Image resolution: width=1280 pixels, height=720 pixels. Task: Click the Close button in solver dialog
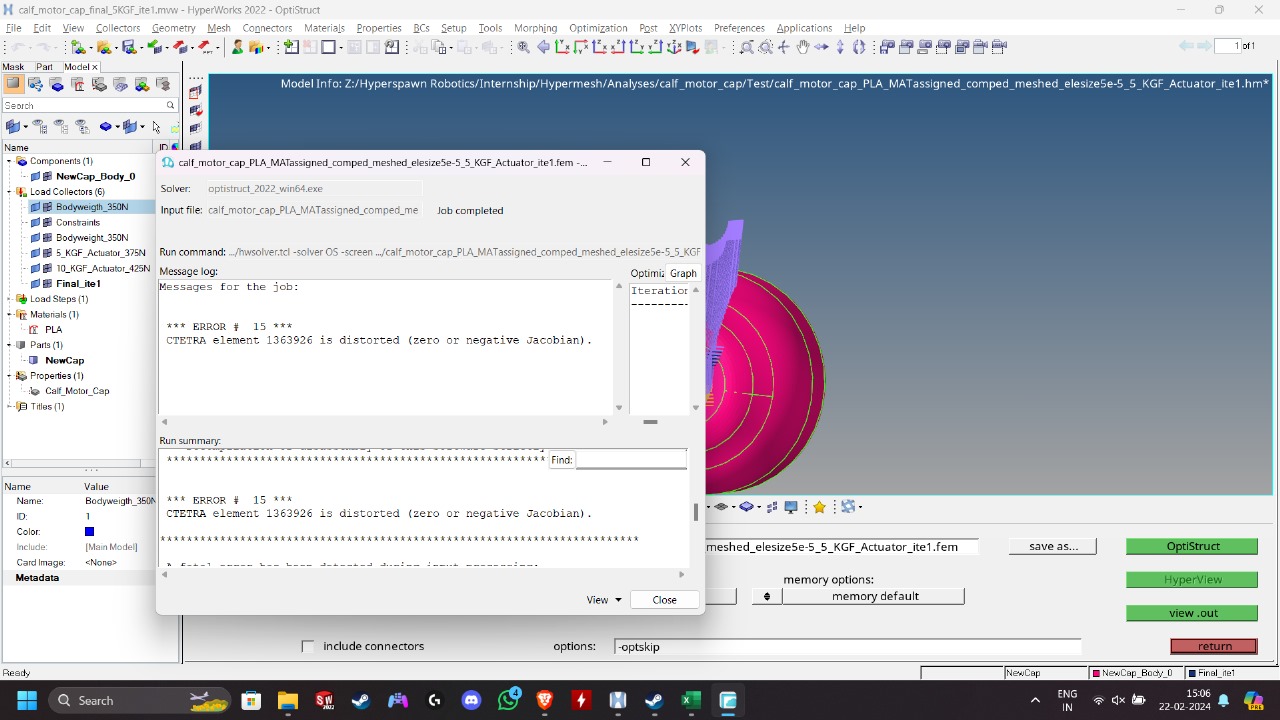coord(664,600)
